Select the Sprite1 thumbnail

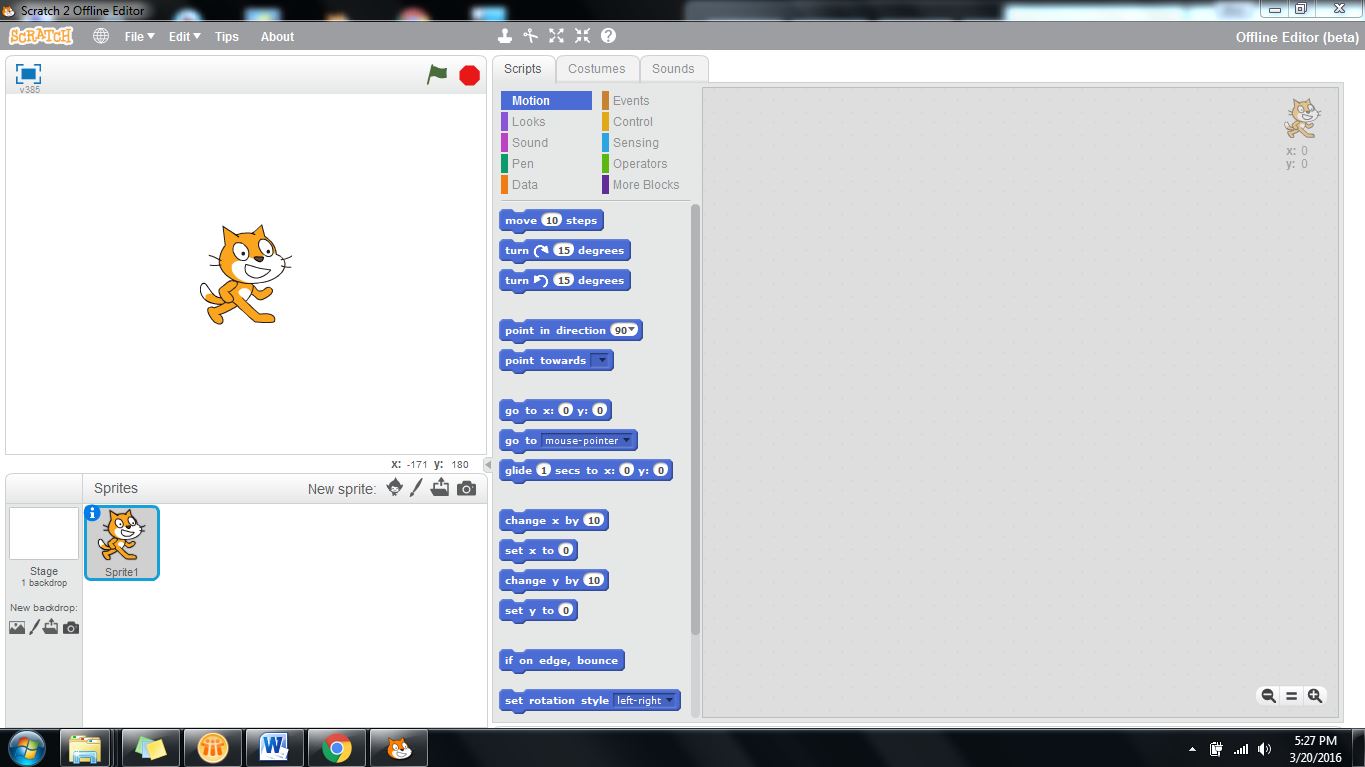click(x=122, y=542)
